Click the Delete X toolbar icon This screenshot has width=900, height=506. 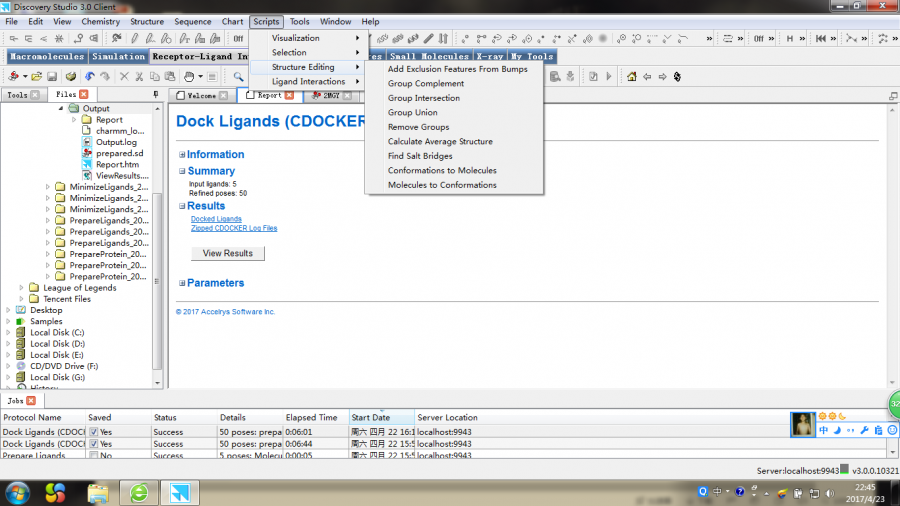pos(124,76)
